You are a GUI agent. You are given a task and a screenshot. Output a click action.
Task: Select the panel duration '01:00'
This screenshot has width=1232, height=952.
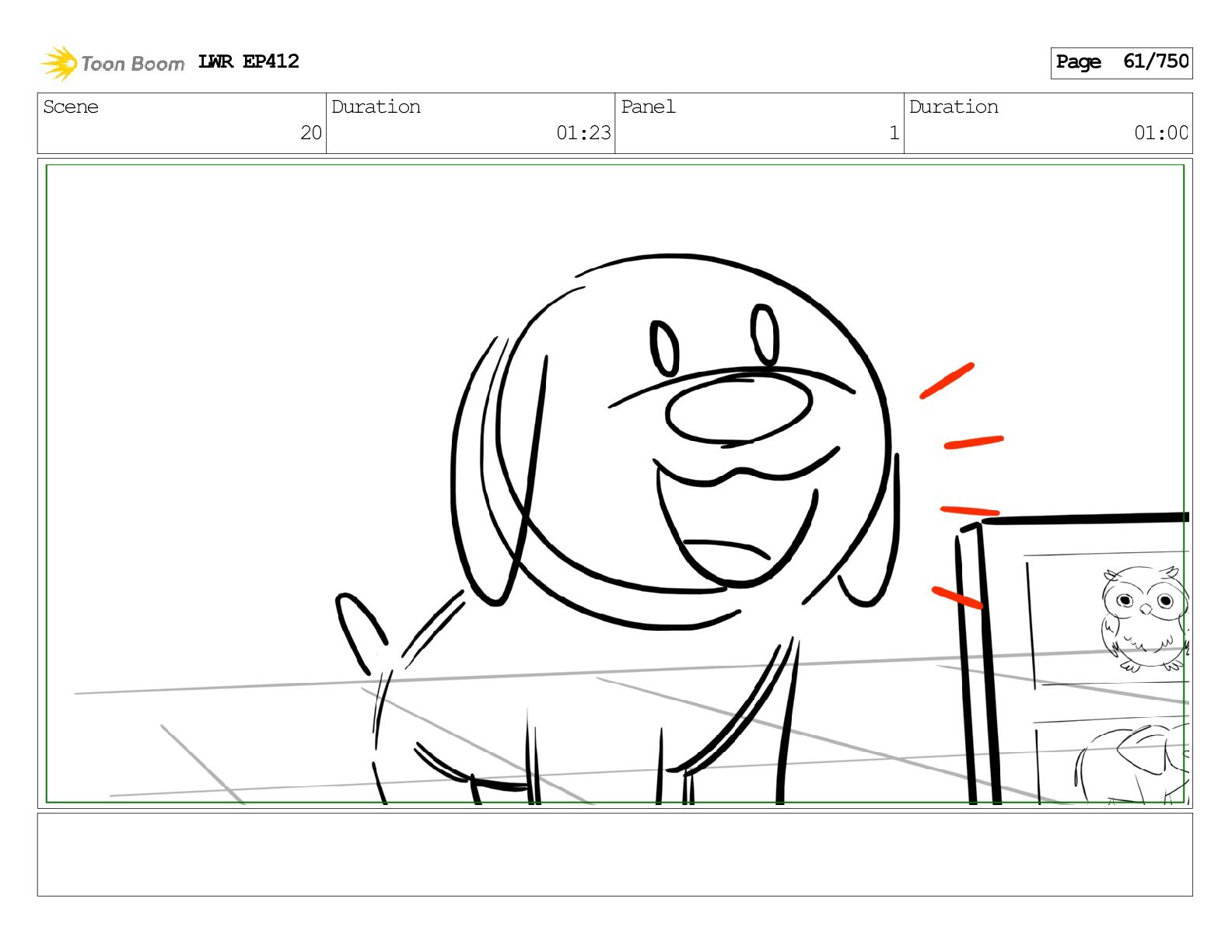(x=1160, y=133)
